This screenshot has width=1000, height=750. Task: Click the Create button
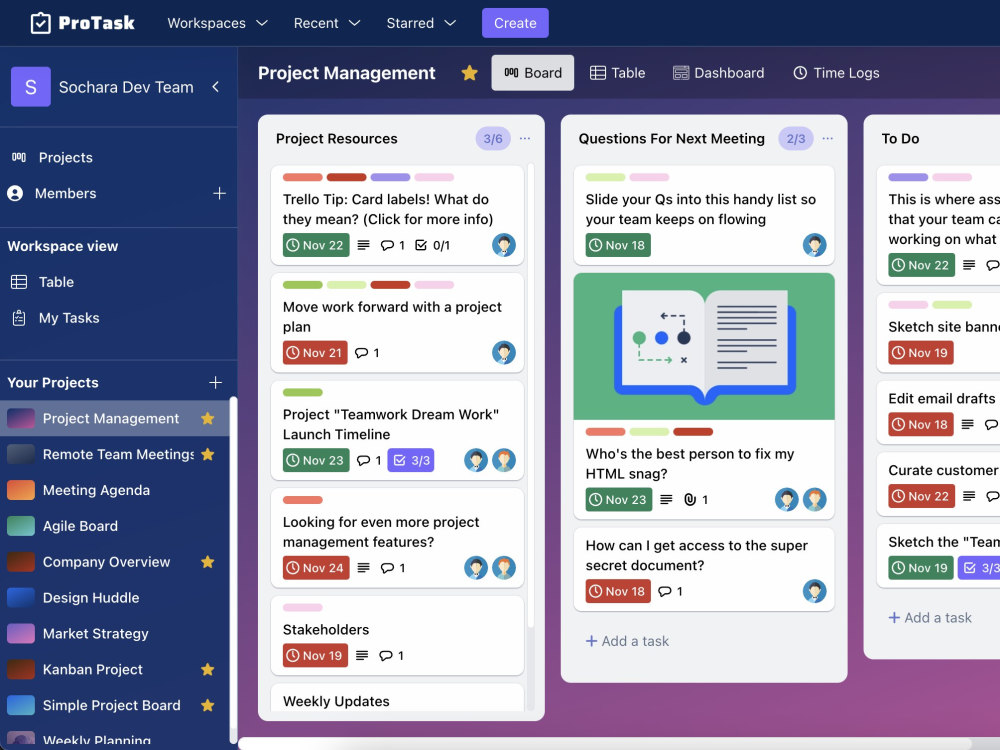click(x=515, y=22)
